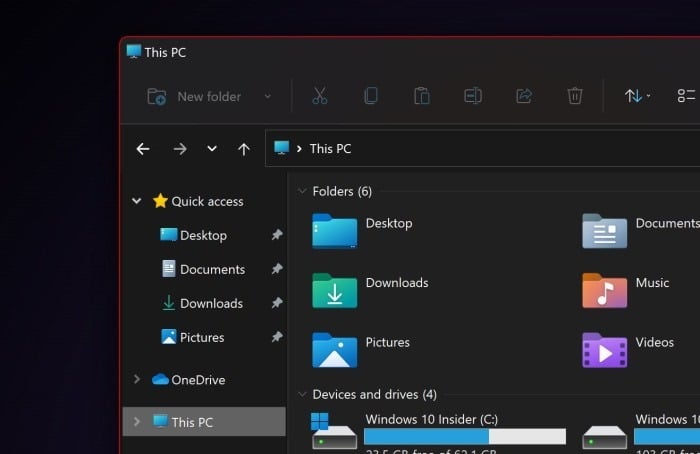
Task: Click the pin icon next to sidebar Desktop
Action: (277, 234)
